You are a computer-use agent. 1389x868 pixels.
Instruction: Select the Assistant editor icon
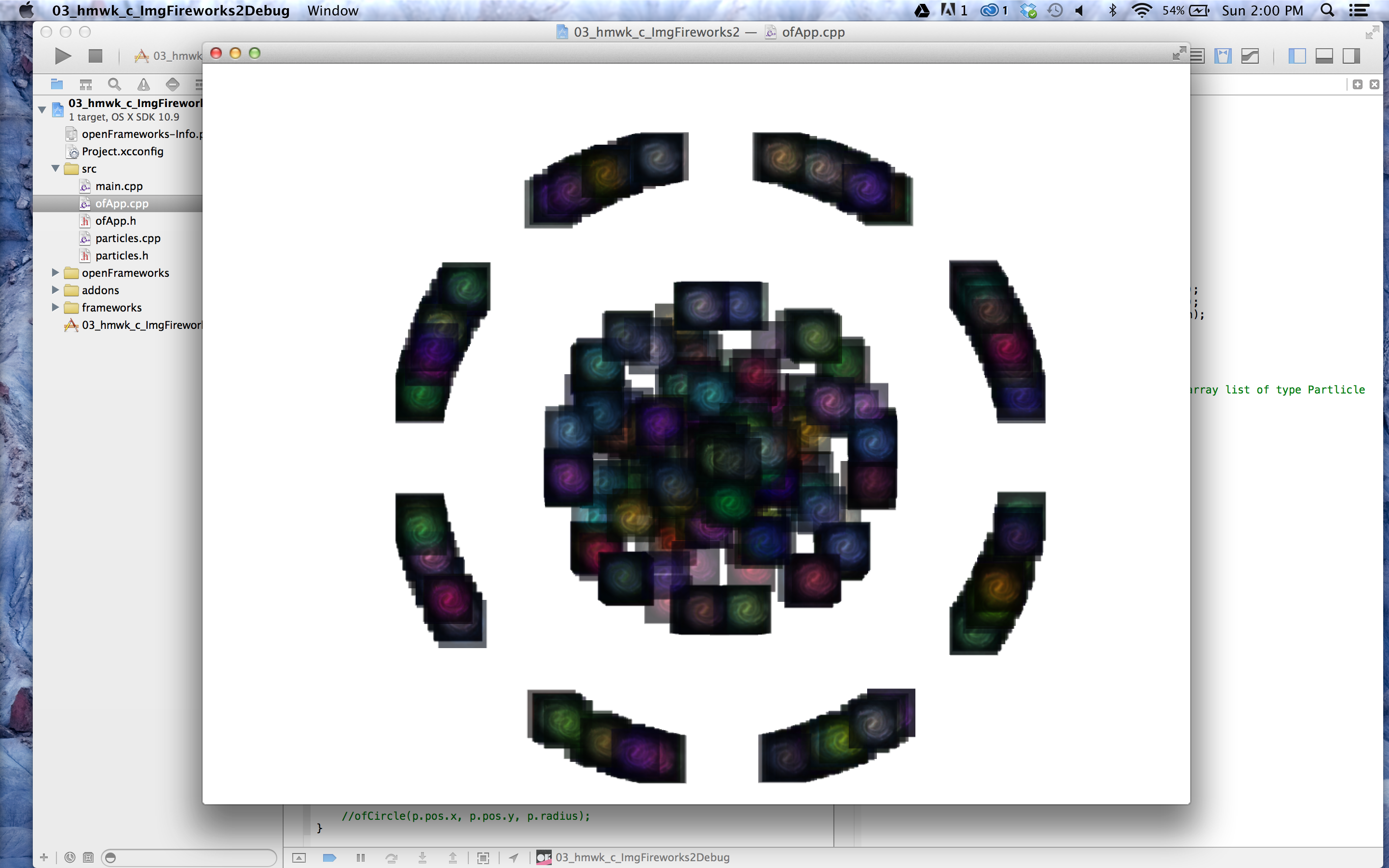(x=1223, y=56)
